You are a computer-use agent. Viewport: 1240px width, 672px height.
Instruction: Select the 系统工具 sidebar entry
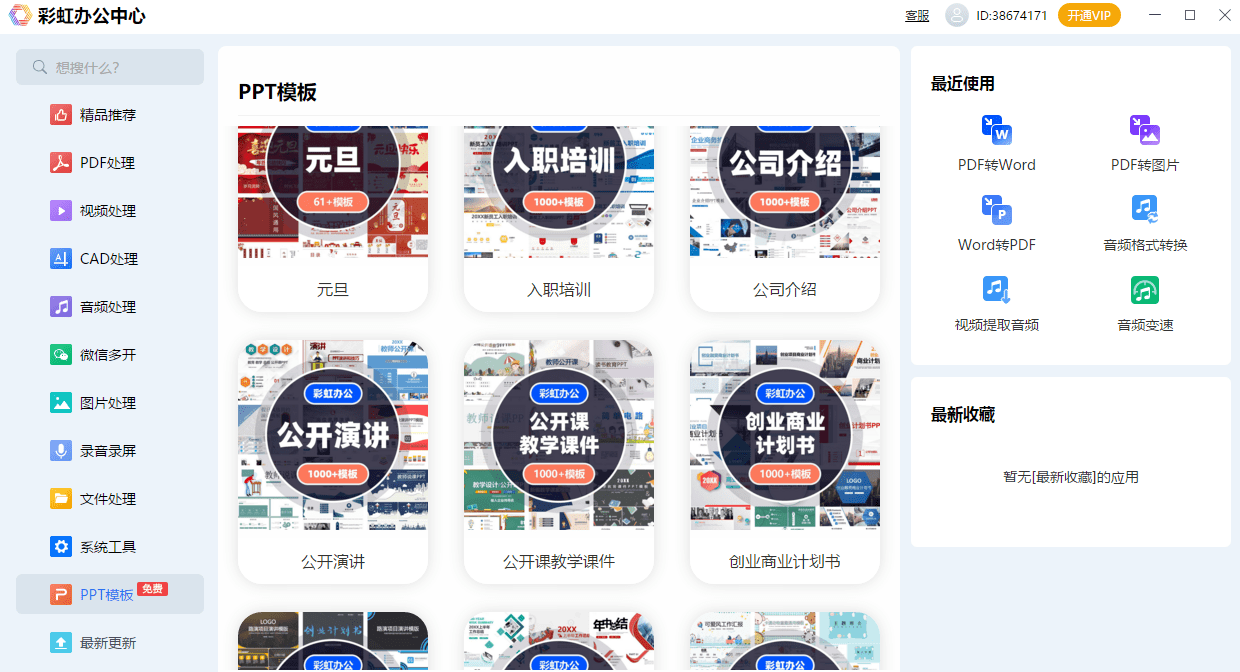point(110,547)
